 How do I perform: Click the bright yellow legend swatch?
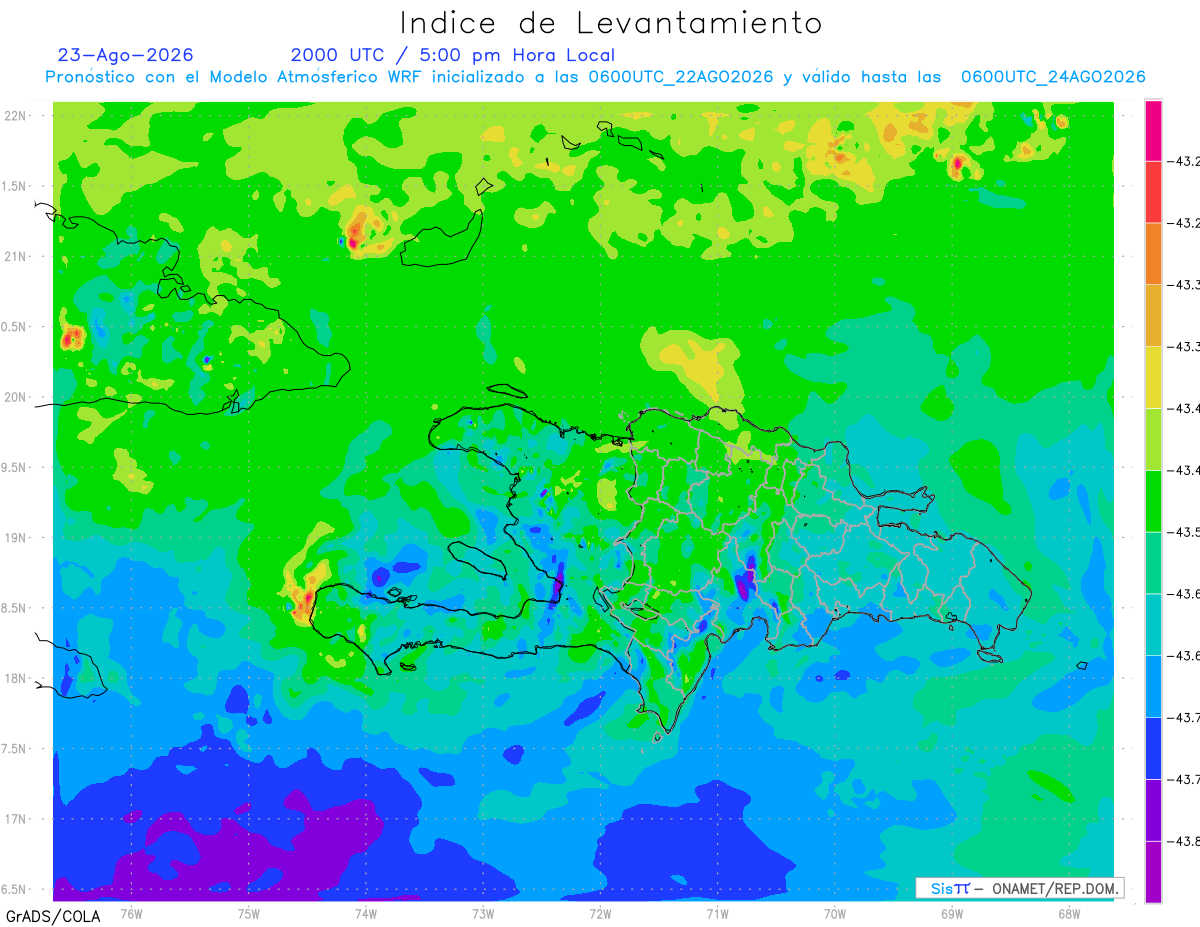(x=1153, y=377)
